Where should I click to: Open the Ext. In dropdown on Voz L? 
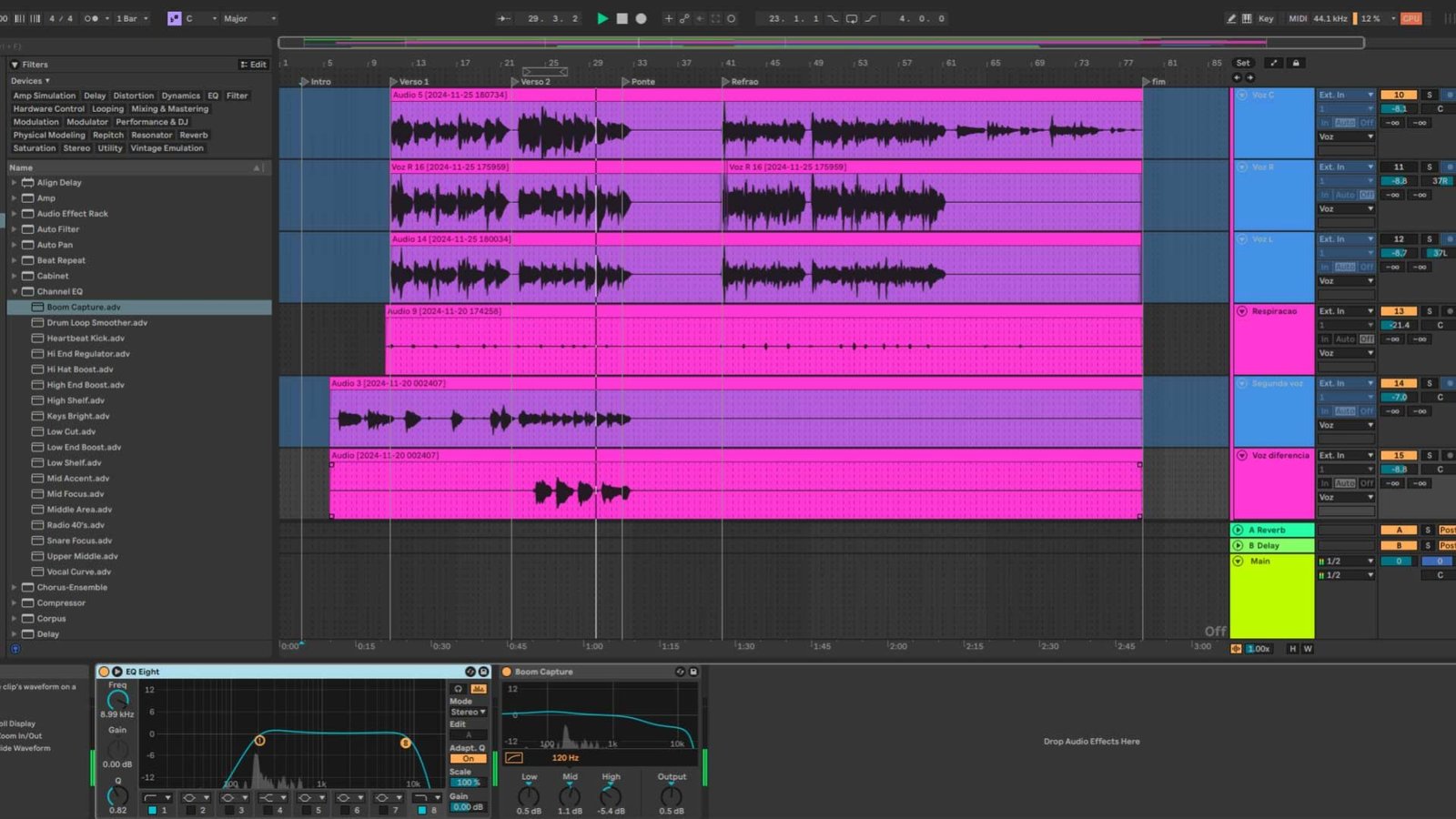point(1346,238)
